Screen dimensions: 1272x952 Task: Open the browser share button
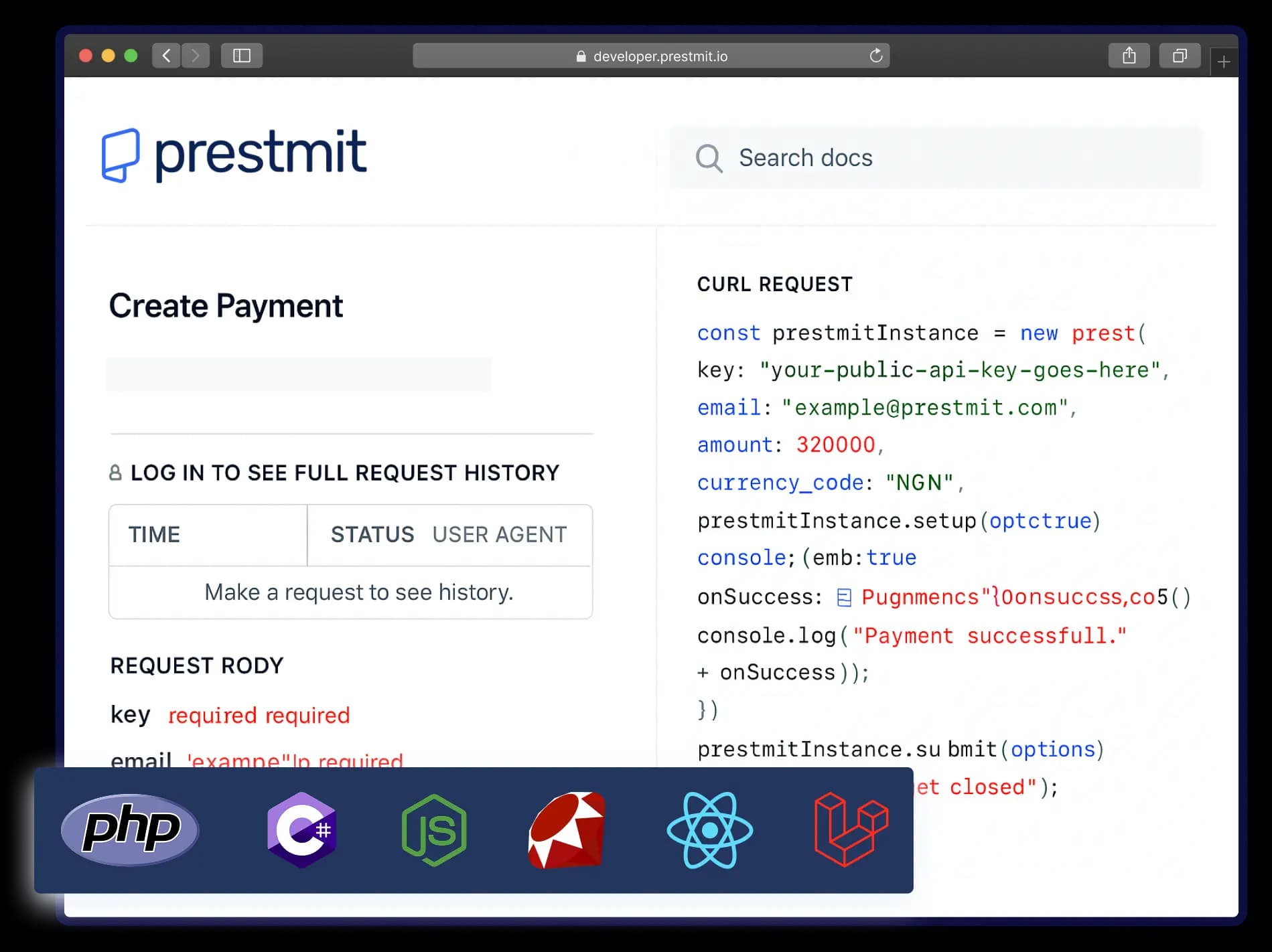coord(1129,56)
